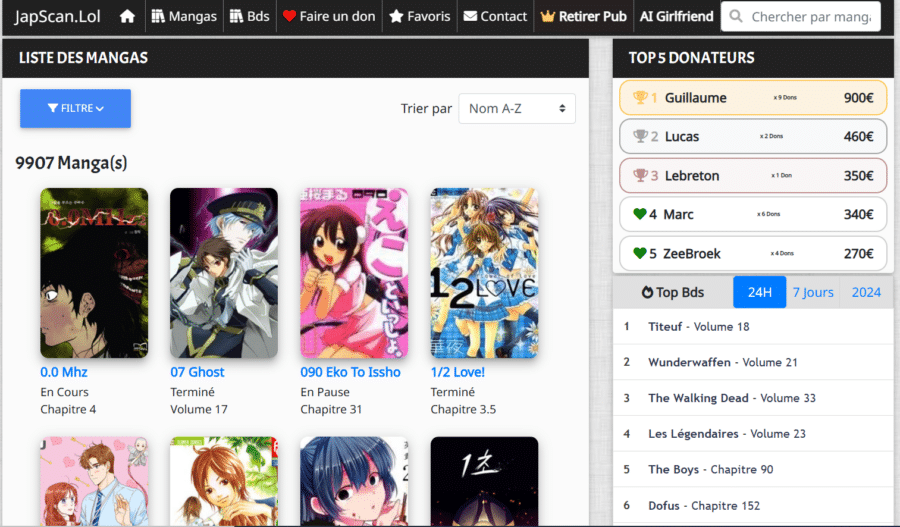Click the books icon beside Bds
Image resolution: width=900 pixels, height=527 pixels.
(x=236, y=17)
